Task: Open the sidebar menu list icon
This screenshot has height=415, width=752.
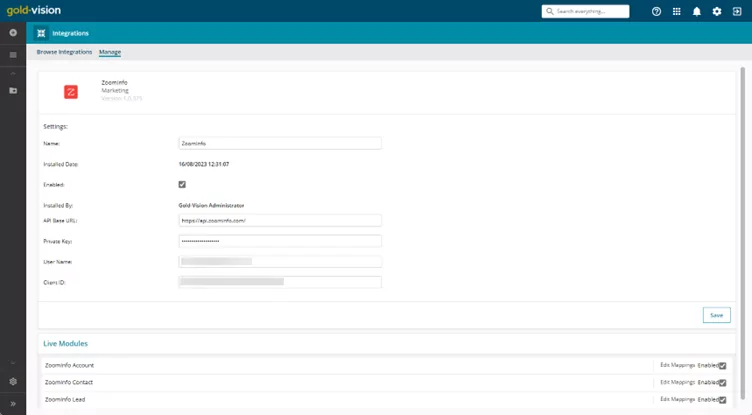Action: 13,55
